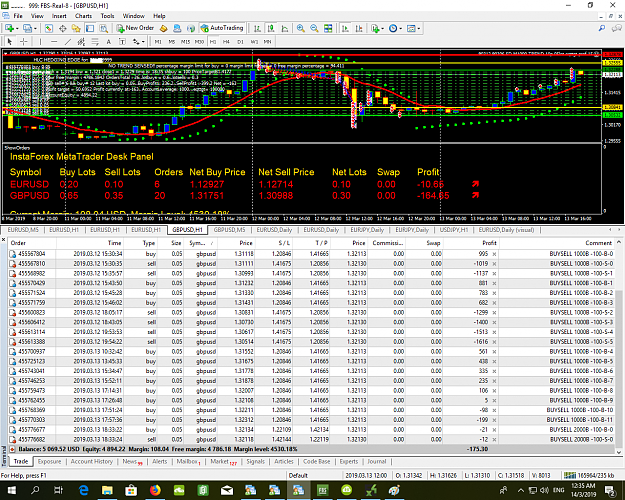Image resolution: width=625 pixels, height=500 pixels.
Task: Draw a vertical line tool
Action: 40,41
